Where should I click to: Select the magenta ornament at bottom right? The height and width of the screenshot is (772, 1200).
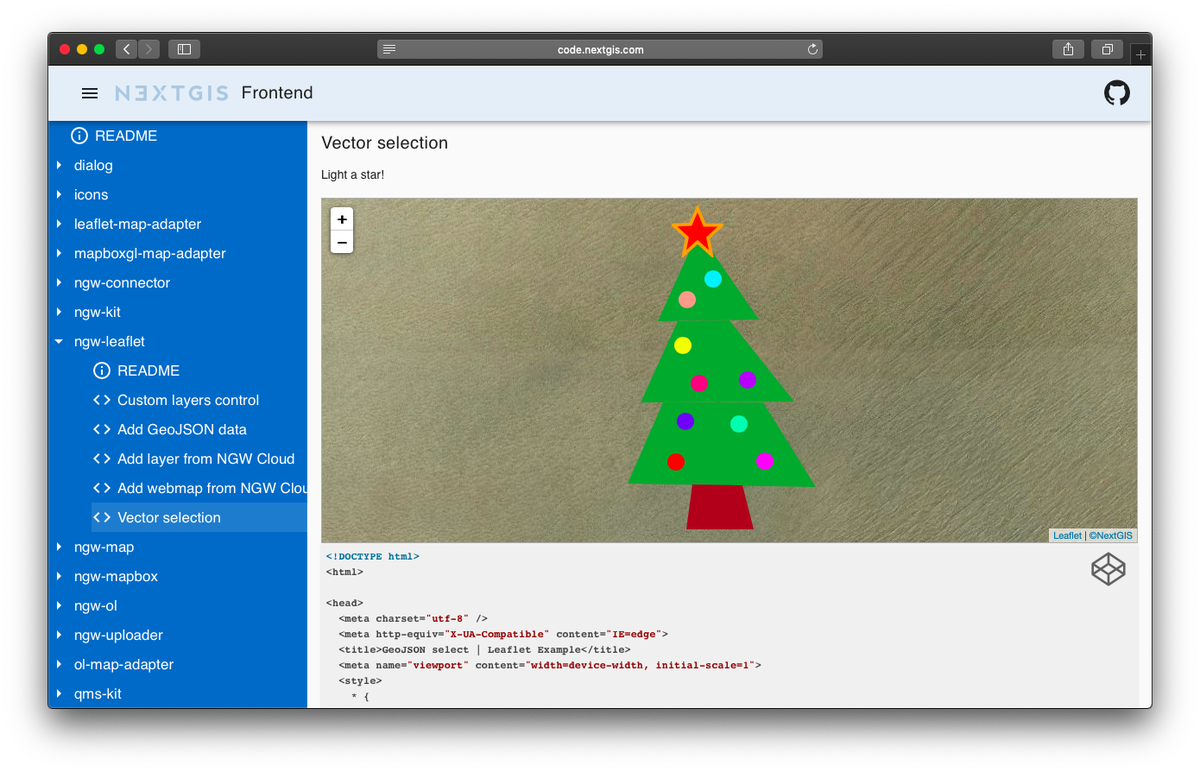pos(765,461)
